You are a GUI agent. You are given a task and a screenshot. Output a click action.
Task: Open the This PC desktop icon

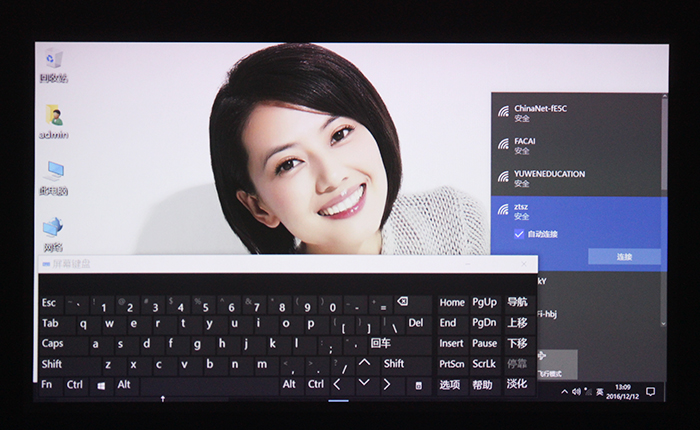53,174
